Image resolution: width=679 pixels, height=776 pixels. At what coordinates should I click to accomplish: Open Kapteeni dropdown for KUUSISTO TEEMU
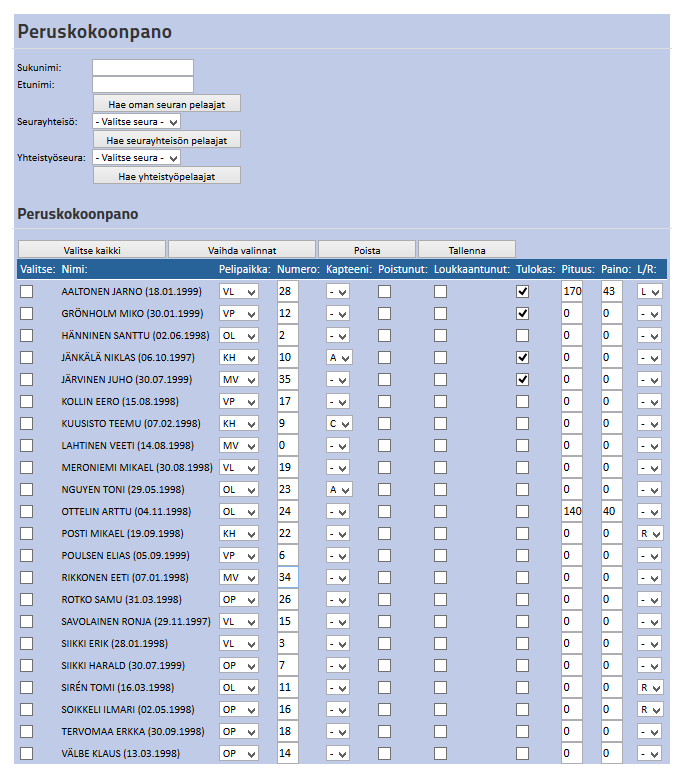(x=339, y=424)
